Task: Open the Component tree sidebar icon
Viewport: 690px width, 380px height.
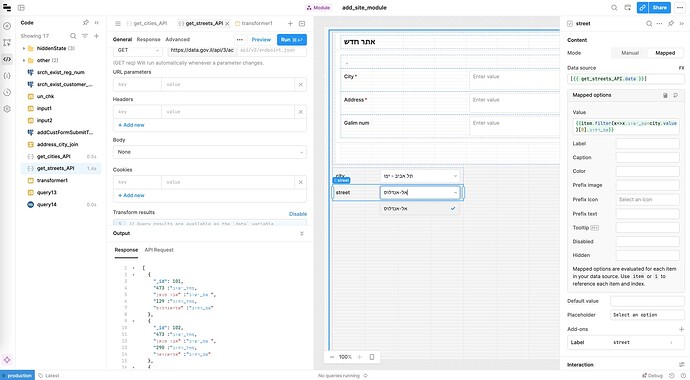Action: click(7, 43)
